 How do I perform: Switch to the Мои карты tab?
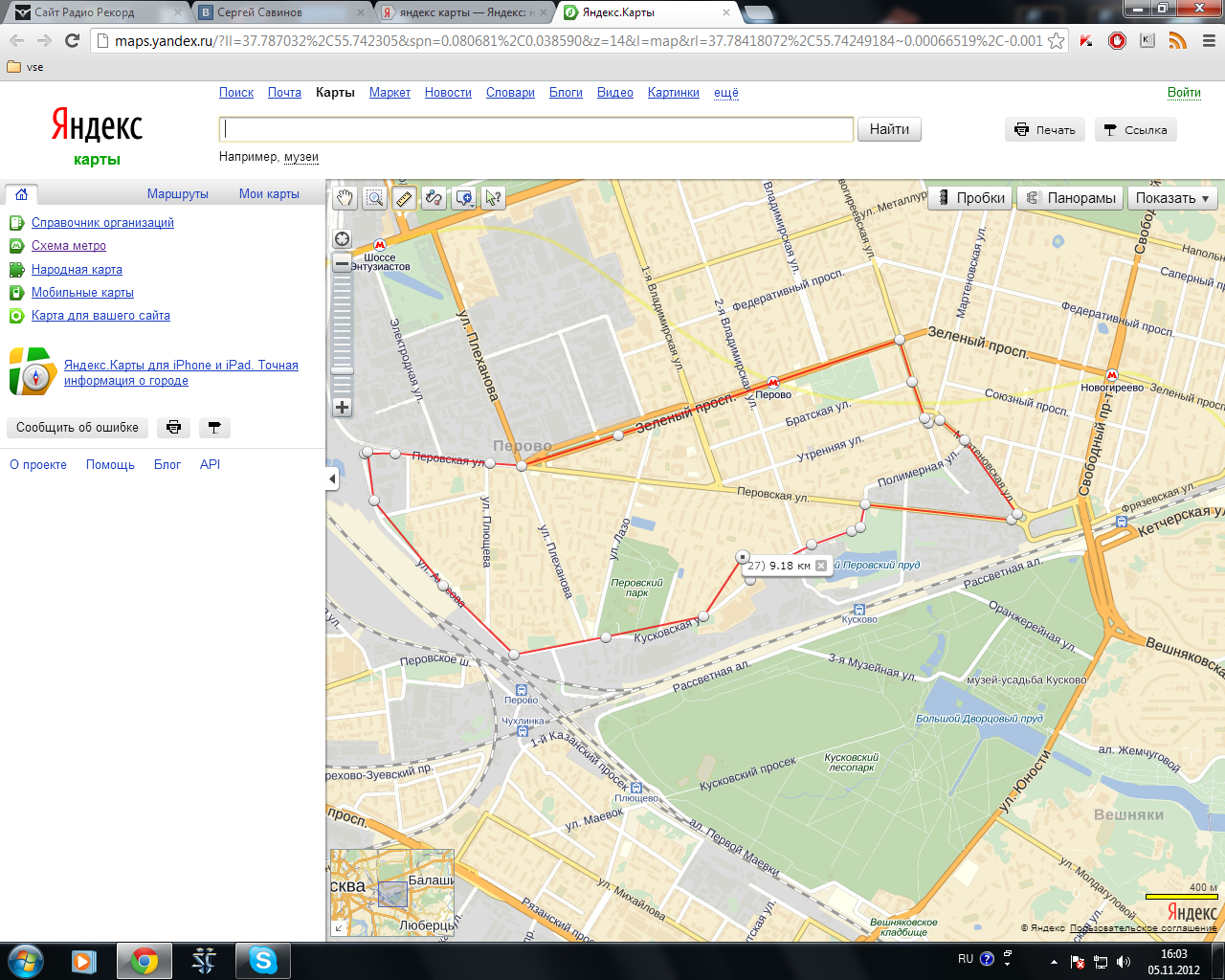click(269, 193)
